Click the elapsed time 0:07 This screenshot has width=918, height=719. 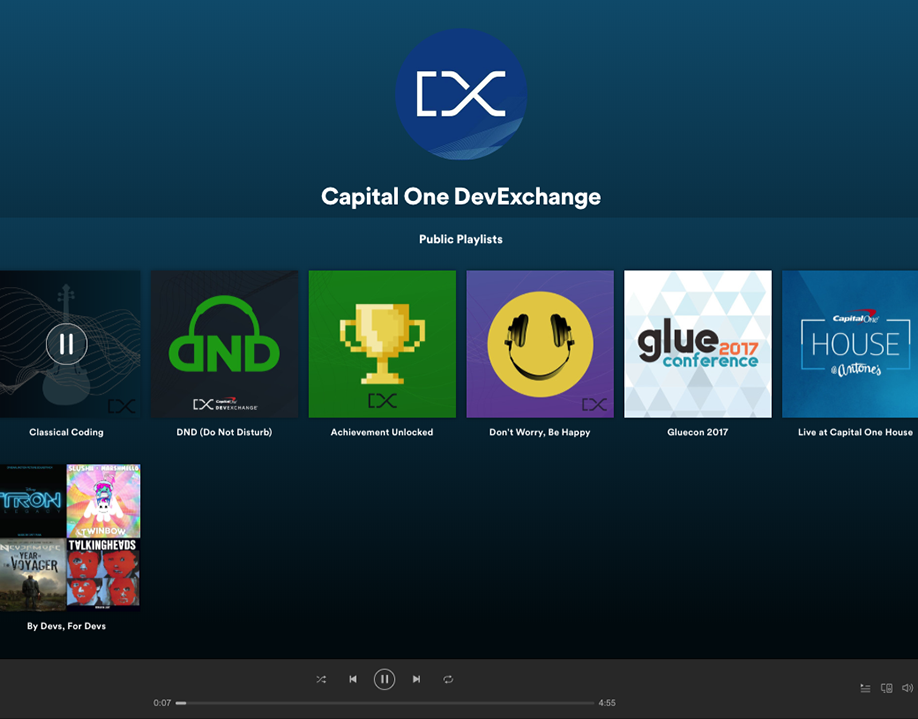[x=162, y=703]
